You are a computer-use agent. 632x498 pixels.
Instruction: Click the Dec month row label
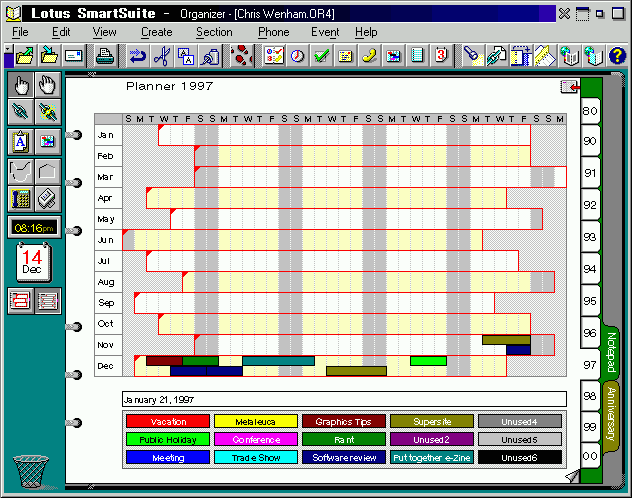[x=108, y=366]
